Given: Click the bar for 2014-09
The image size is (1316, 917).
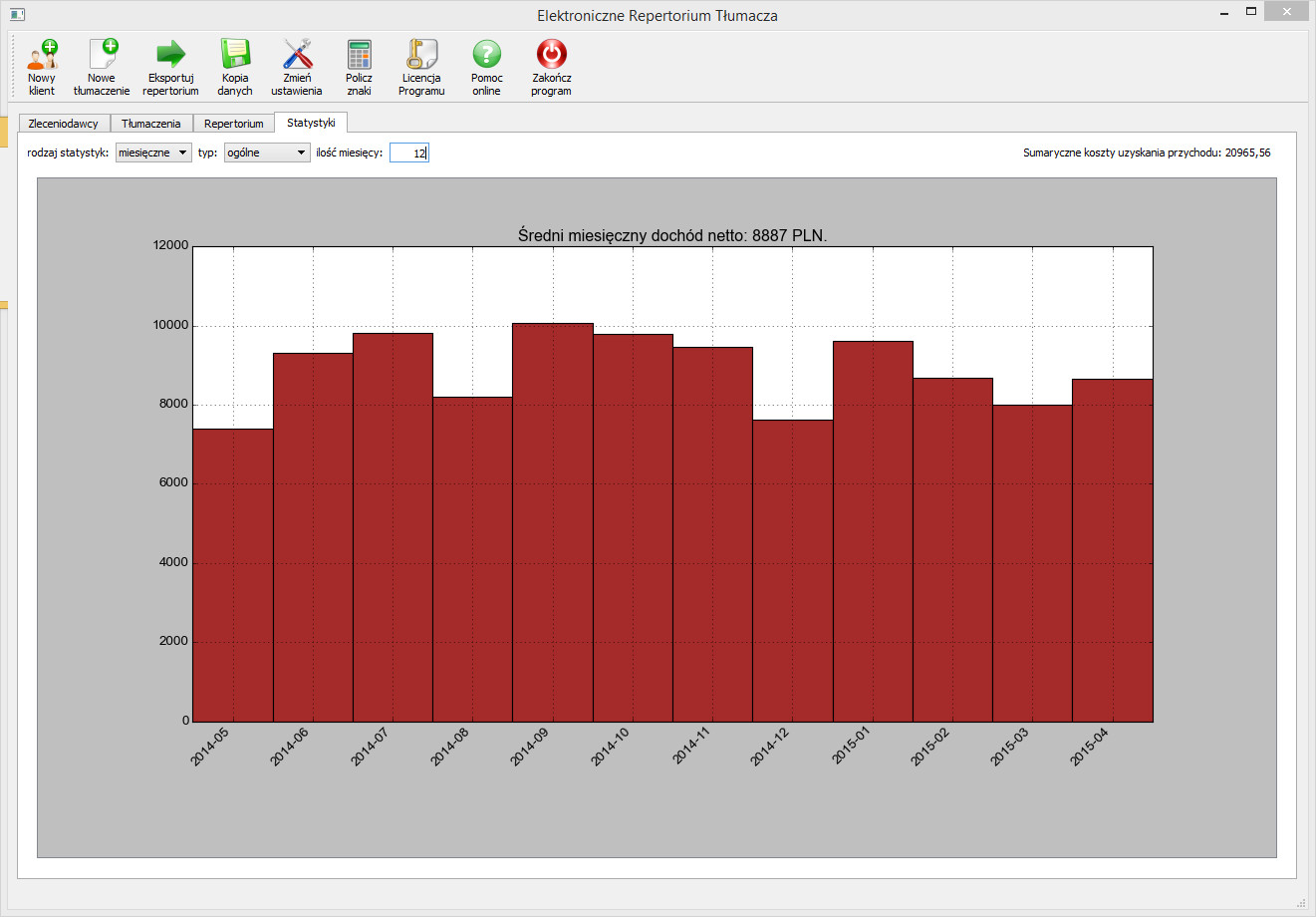Looking at the screenshot, I should pos(553,522).
